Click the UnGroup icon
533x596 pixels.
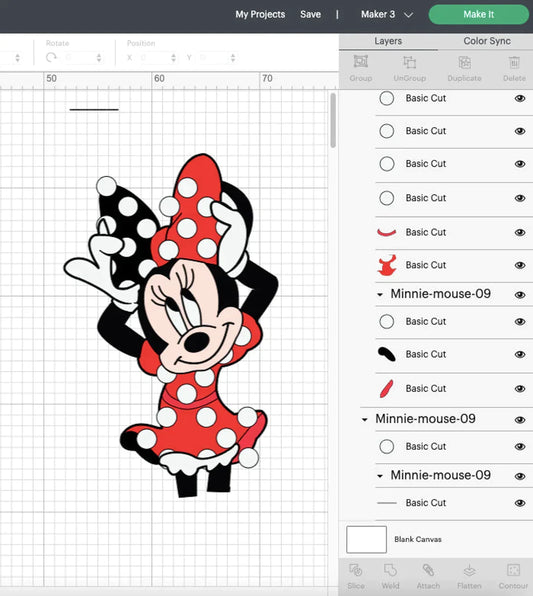tap(409, 62)
